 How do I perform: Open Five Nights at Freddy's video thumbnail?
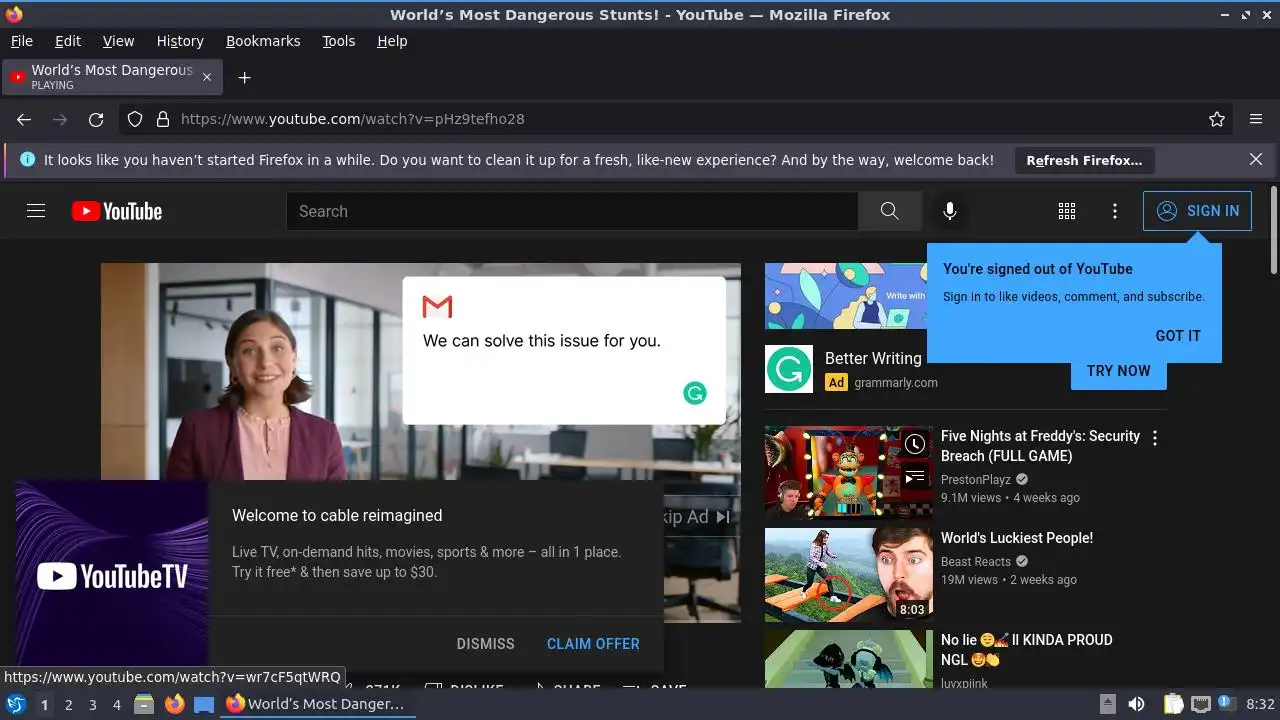point(849,473)
